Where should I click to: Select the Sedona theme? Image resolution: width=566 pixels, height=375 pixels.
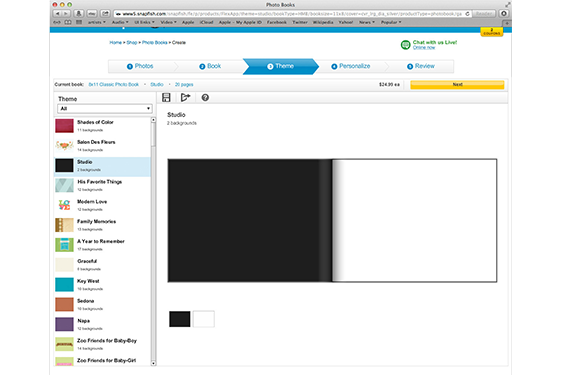coord(103,305)
